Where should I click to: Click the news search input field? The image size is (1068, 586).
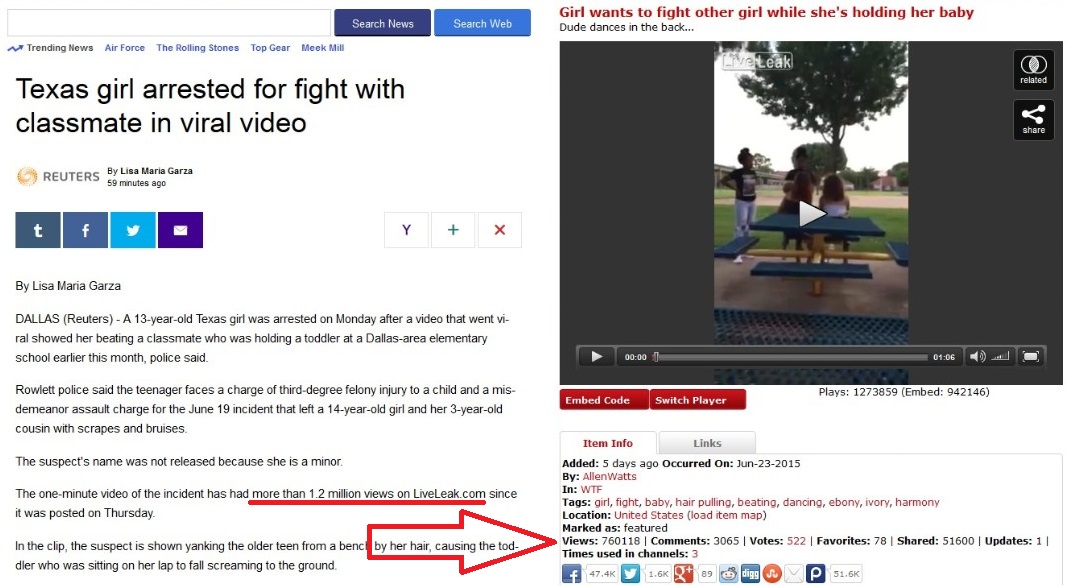[169, 23]
